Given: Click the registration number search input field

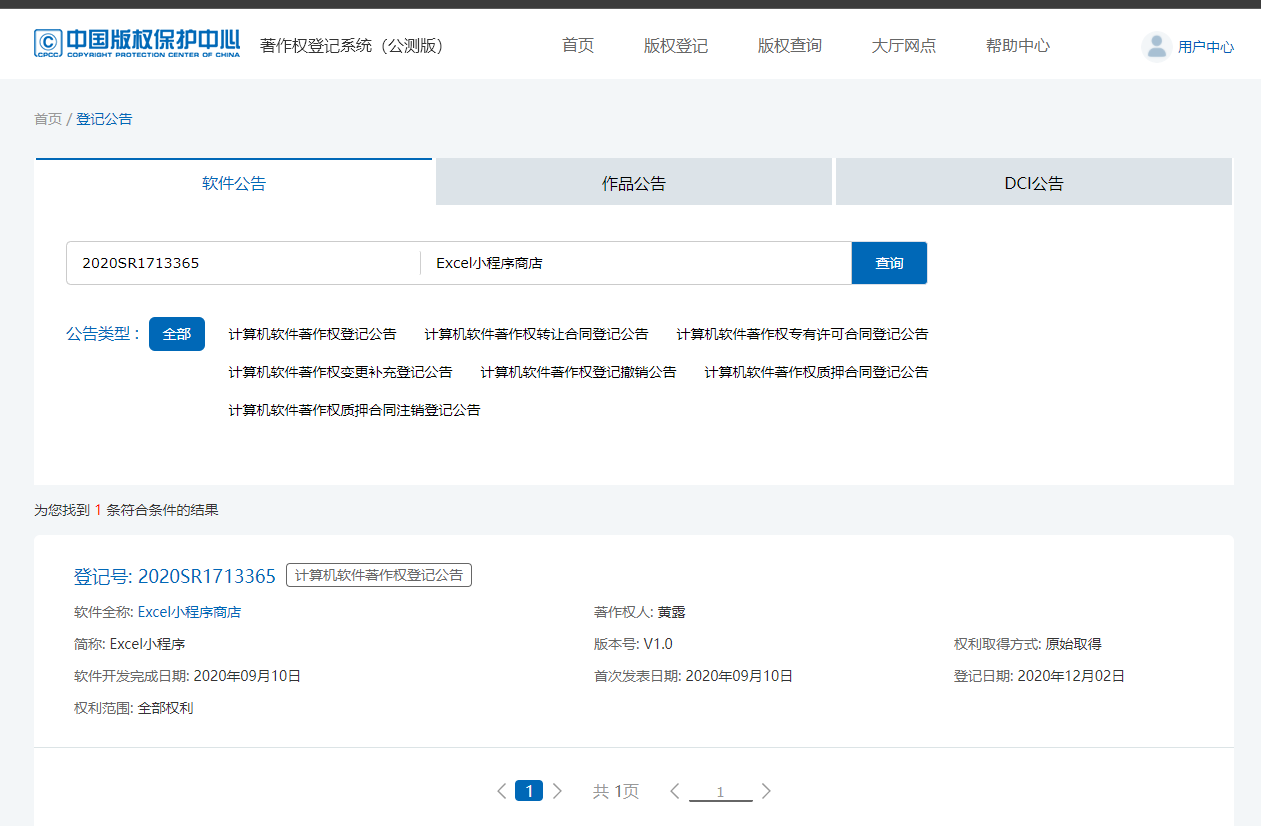Looking at the screenshot, I should tap(240, 262).
